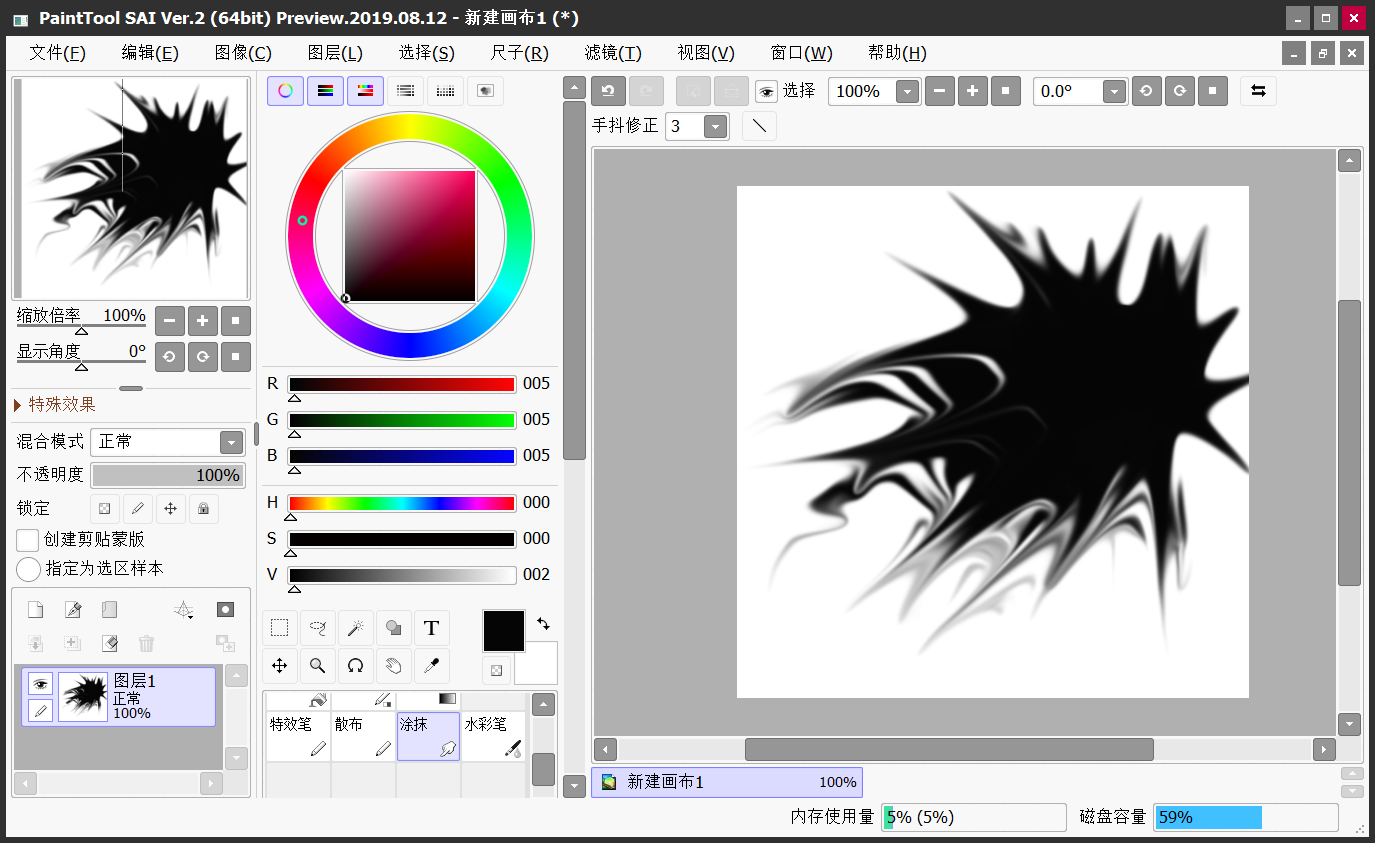This screenshot has height=843, width=1375.
Task: Open the 编辑(E) menu
Action: [150, 53]
